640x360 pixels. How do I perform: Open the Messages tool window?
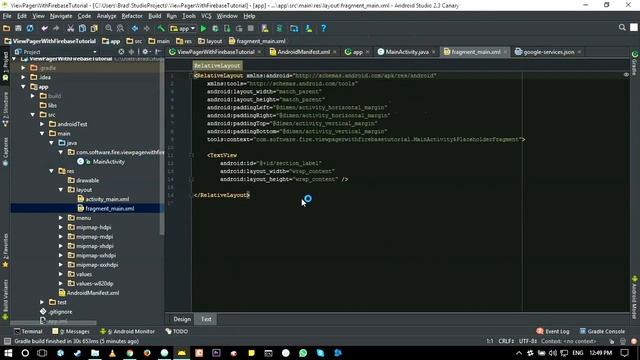click(71, 331)
